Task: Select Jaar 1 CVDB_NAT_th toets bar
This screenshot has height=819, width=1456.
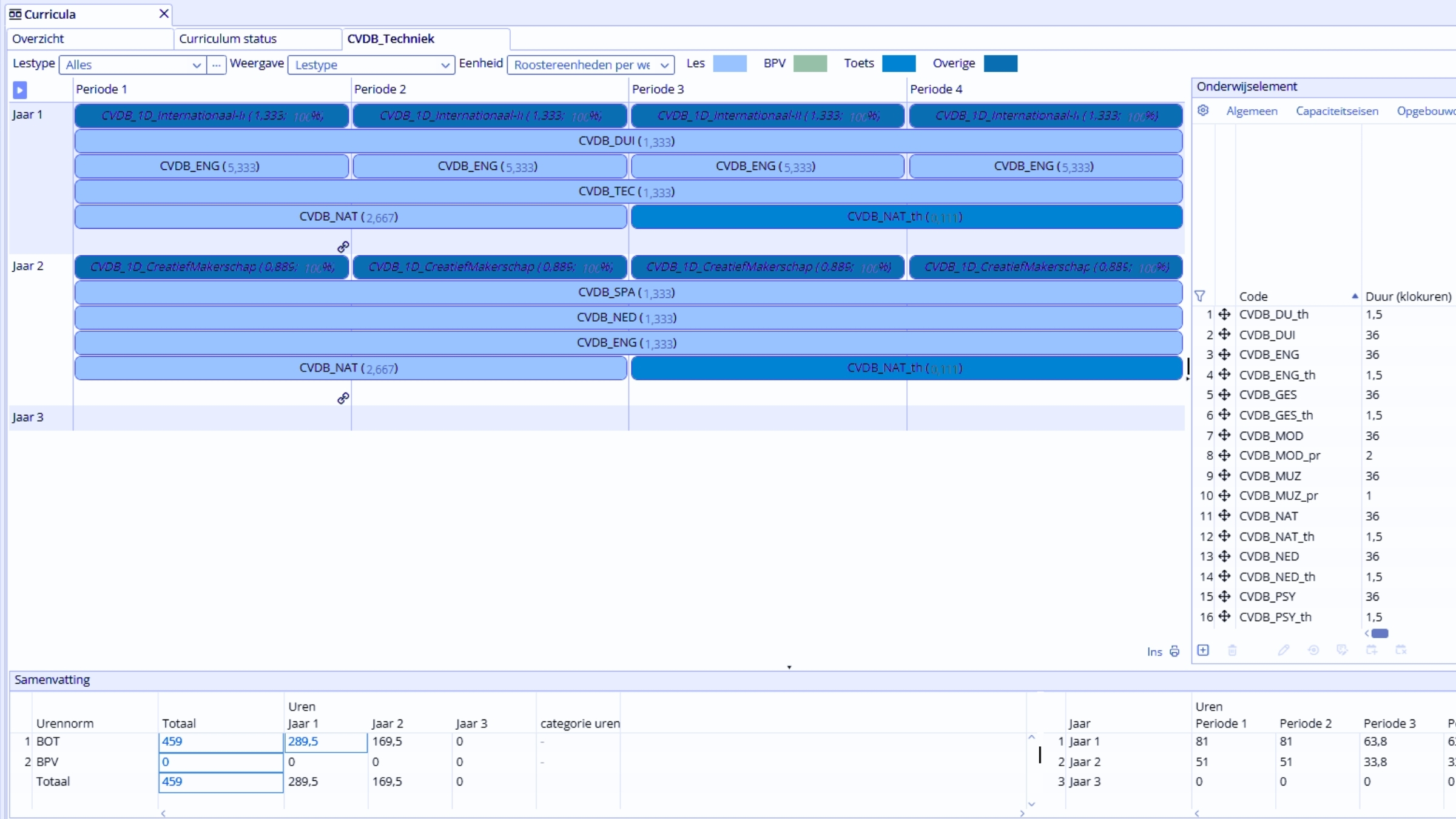Action: pos(907,217)
